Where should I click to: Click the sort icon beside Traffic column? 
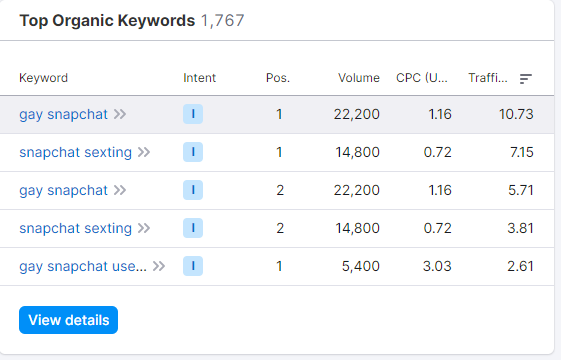526,78
